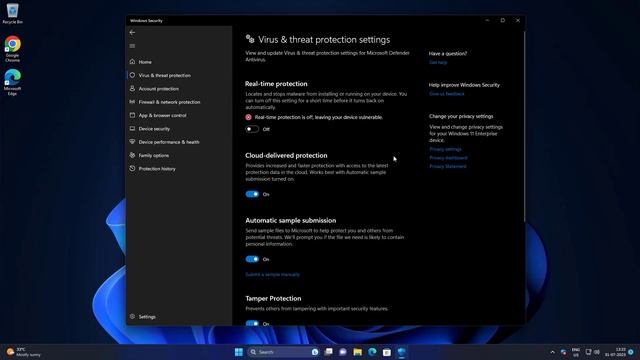Turn off Tamper Protection toggle
Image resolution: width=640 pixels, height=360 pixels.
pyautogui.click(x=252, y=323)
